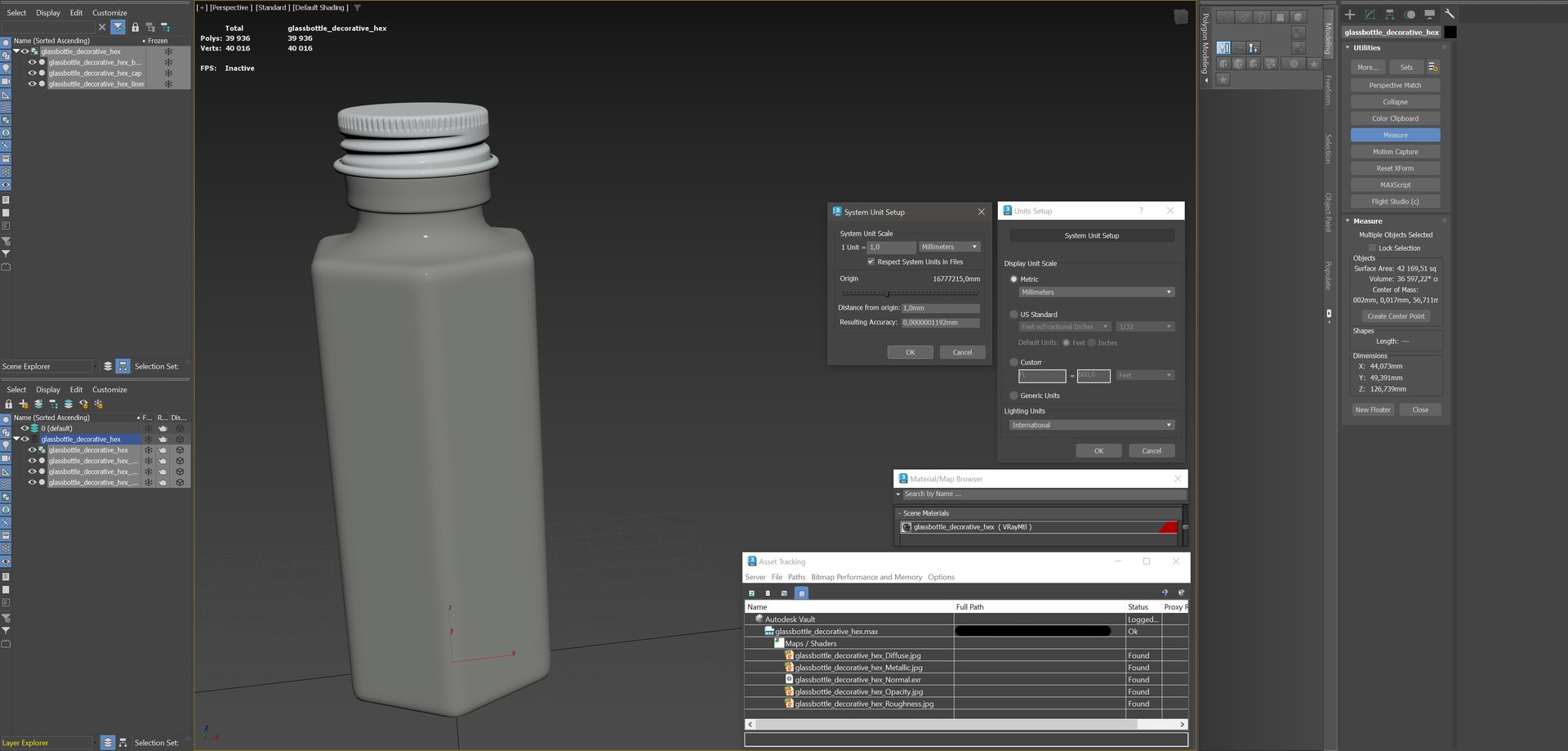The image size is (1568, 751).
Task: Collapse glassbottle_decorative_hex tree in Scene Explorer
Action: point(16,51)
